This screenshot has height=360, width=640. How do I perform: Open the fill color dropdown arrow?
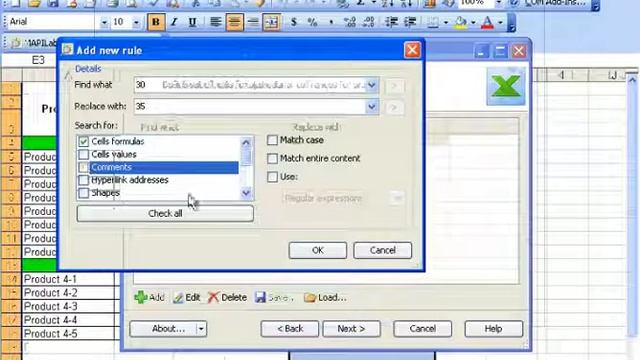tap(473, 22)
